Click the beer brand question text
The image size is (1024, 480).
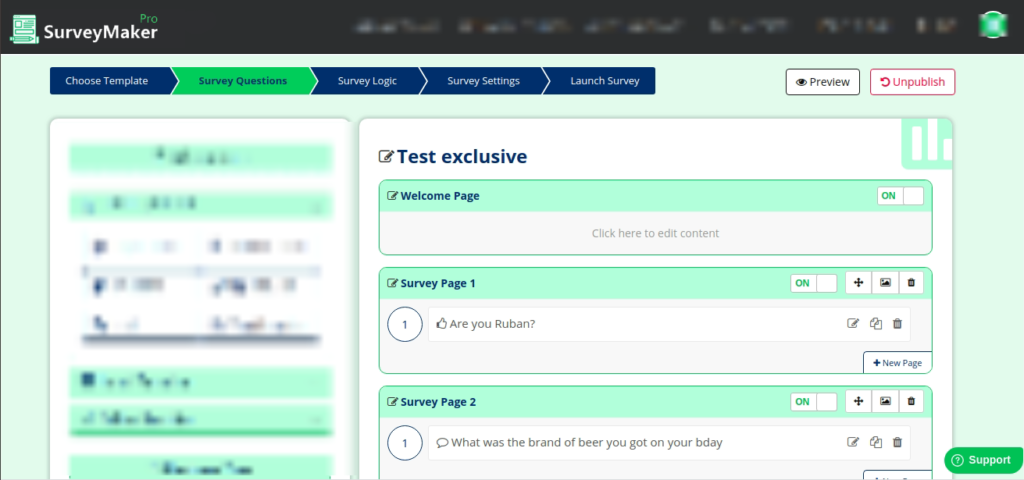click(587, 443)
